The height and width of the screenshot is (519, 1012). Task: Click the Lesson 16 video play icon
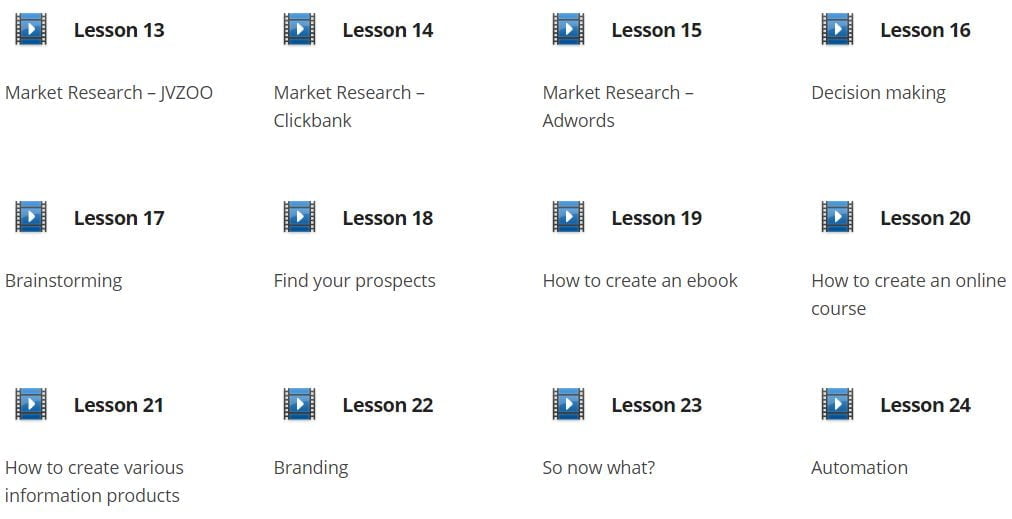point(837,29)
